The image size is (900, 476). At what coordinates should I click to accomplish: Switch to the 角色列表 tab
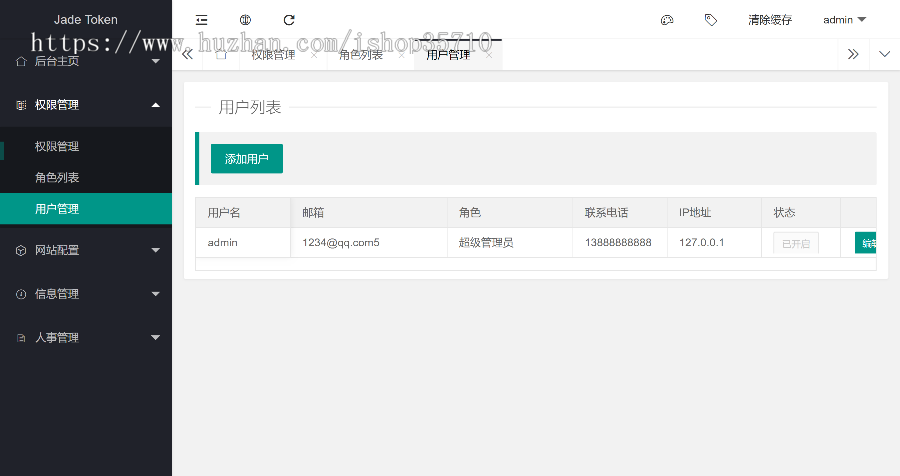[x=361, y=55]
